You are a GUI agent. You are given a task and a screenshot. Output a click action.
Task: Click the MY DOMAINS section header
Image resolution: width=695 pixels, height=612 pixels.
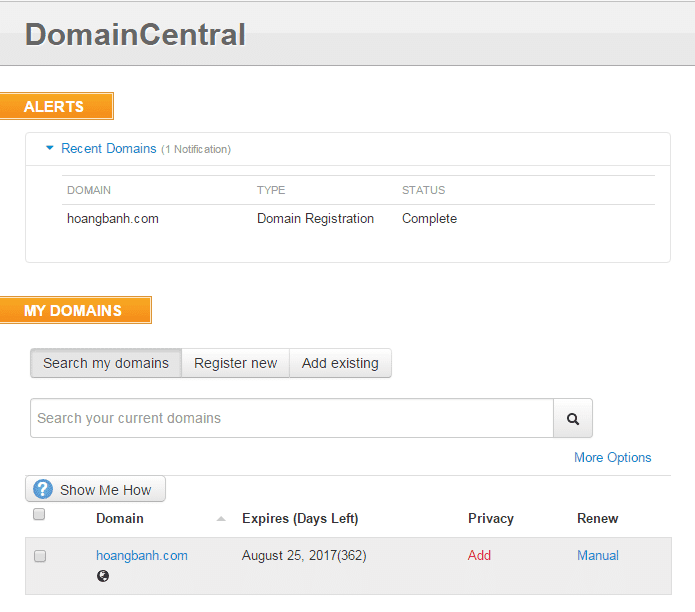pos(75,310)
